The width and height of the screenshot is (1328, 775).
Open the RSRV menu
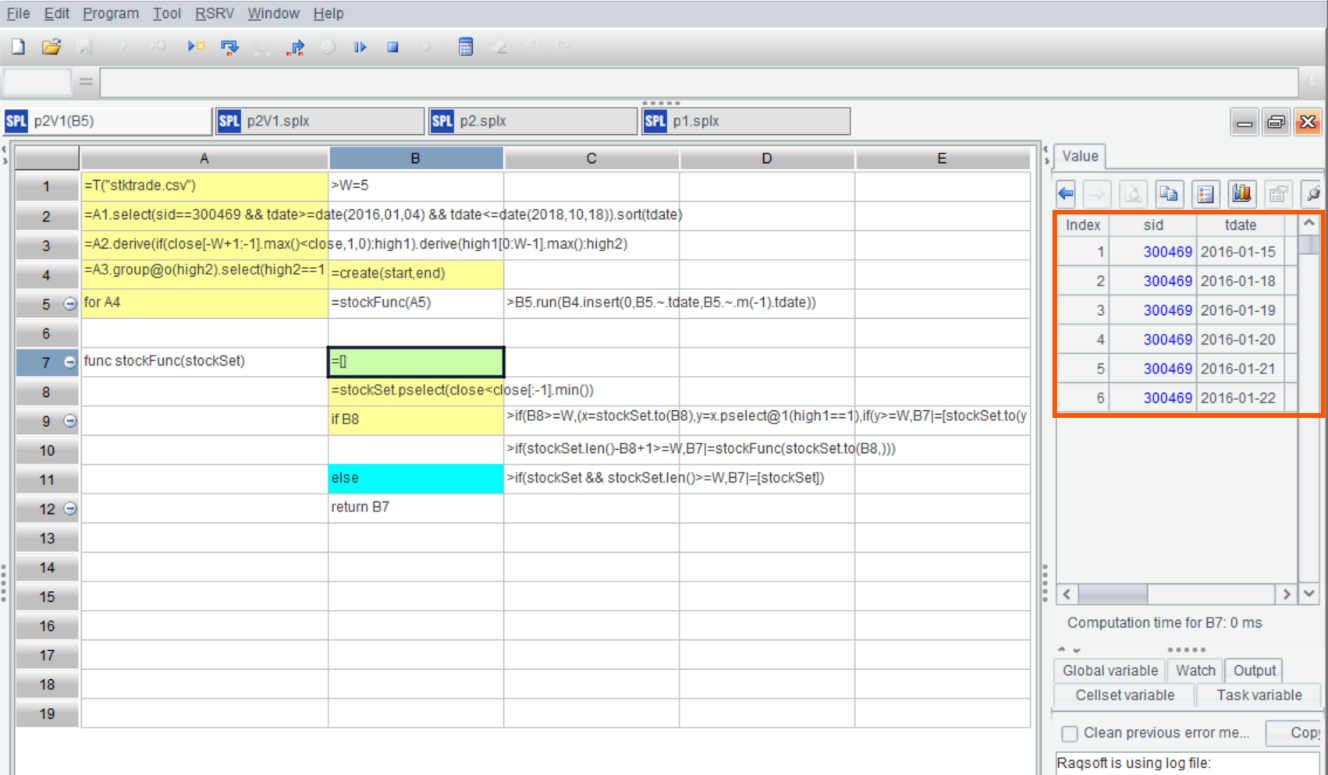(x=214, y=13)
